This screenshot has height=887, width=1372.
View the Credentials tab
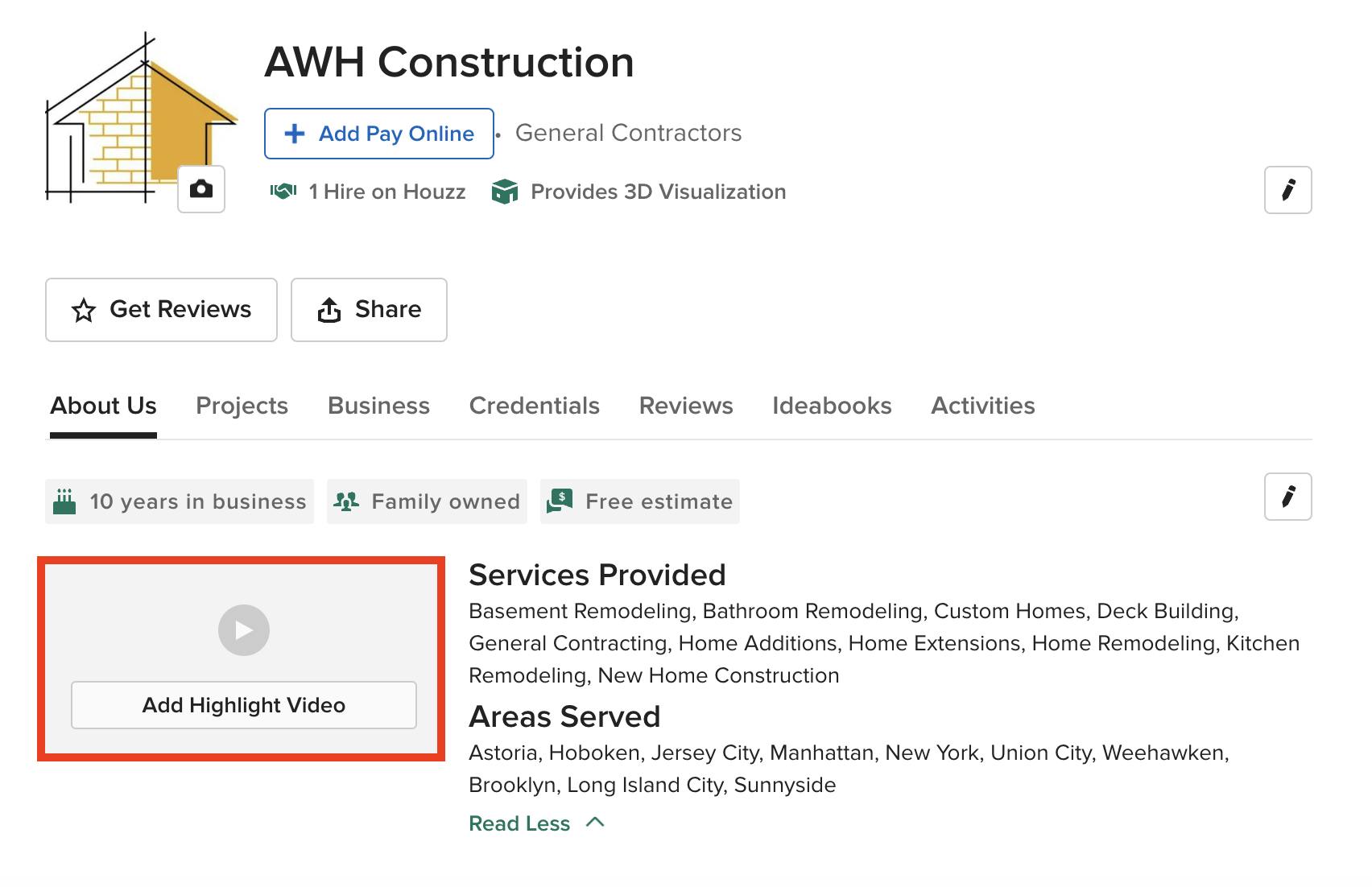(535, 406)
